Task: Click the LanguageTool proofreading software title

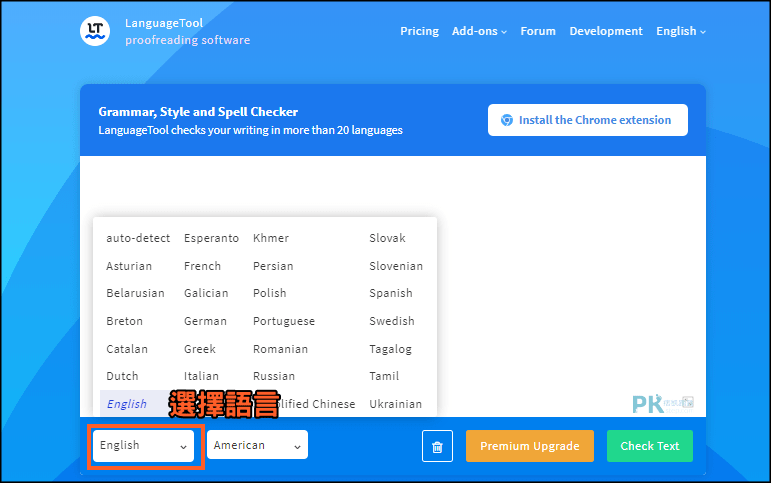Action: [187, 31]
